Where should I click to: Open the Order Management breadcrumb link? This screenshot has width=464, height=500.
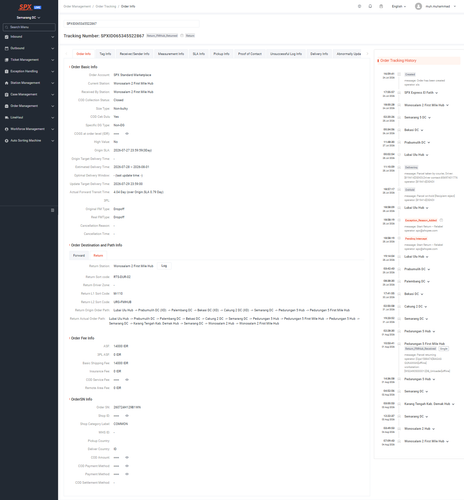77,6
